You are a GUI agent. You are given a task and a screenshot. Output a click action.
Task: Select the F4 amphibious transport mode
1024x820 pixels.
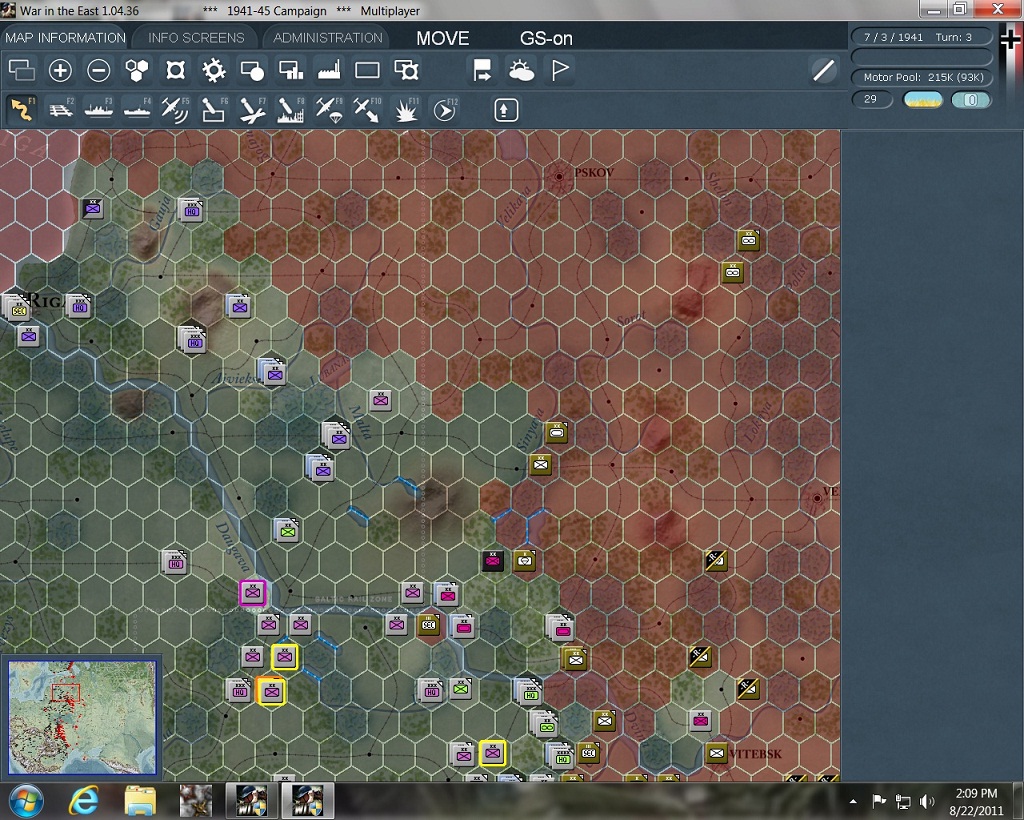(137, 109)
